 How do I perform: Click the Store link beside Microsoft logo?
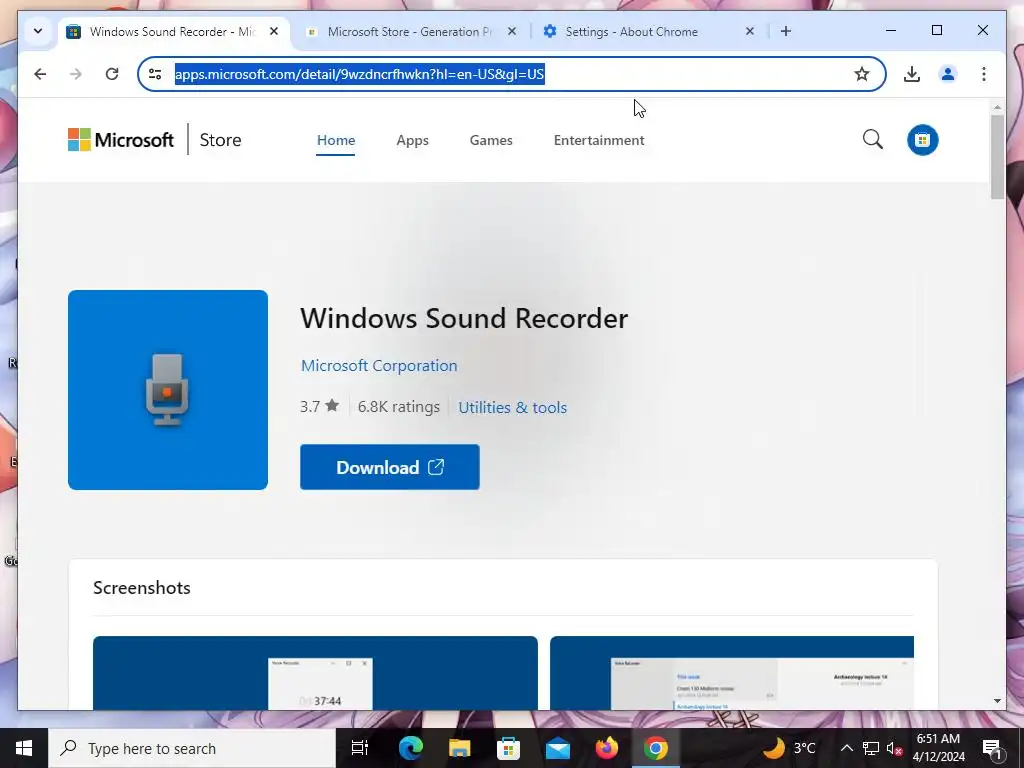(220, 140)
